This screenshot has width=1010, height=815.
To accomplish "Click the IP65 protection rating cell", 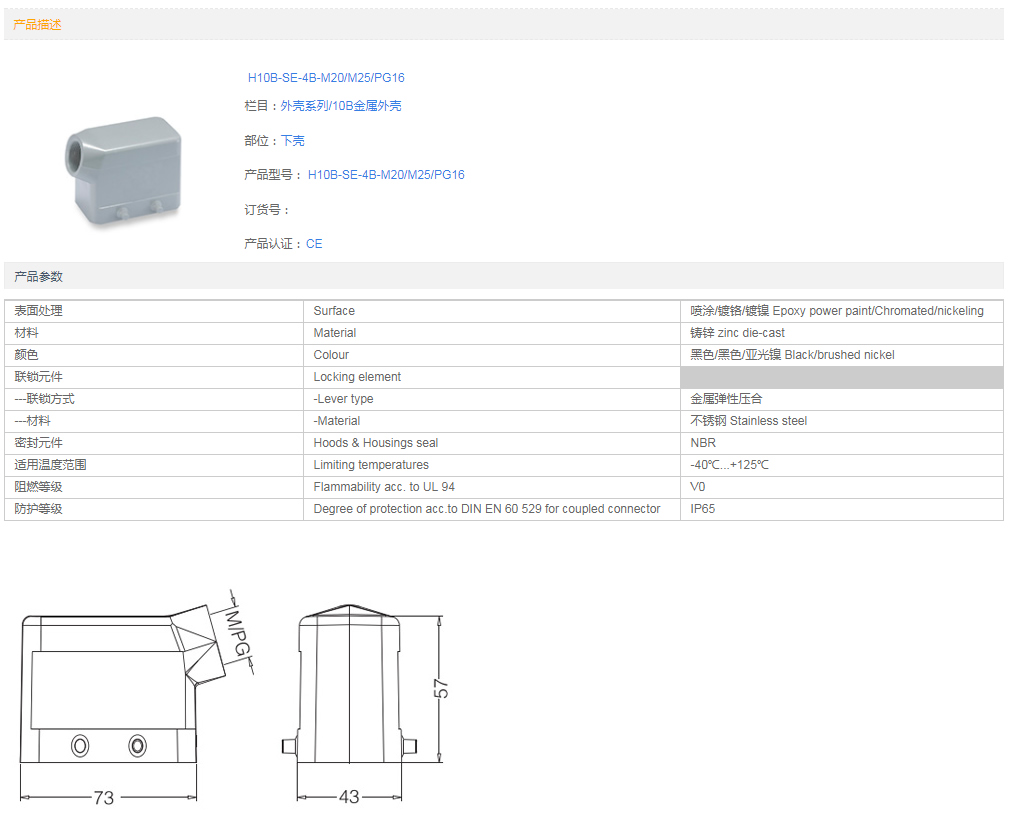I will pos(703,509).
